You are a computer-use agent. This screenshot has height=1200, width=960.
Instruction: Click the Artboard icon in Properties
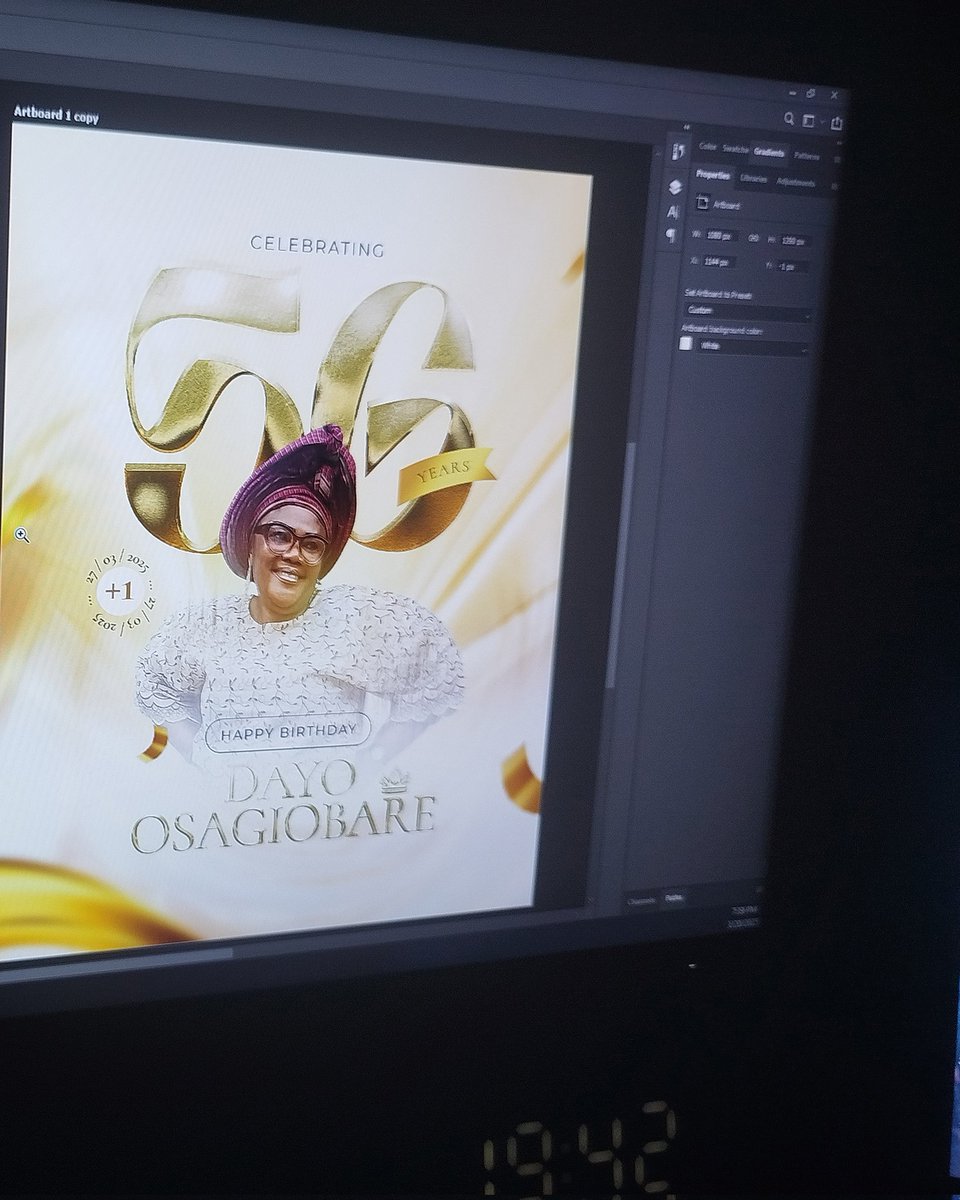[702, 203]
